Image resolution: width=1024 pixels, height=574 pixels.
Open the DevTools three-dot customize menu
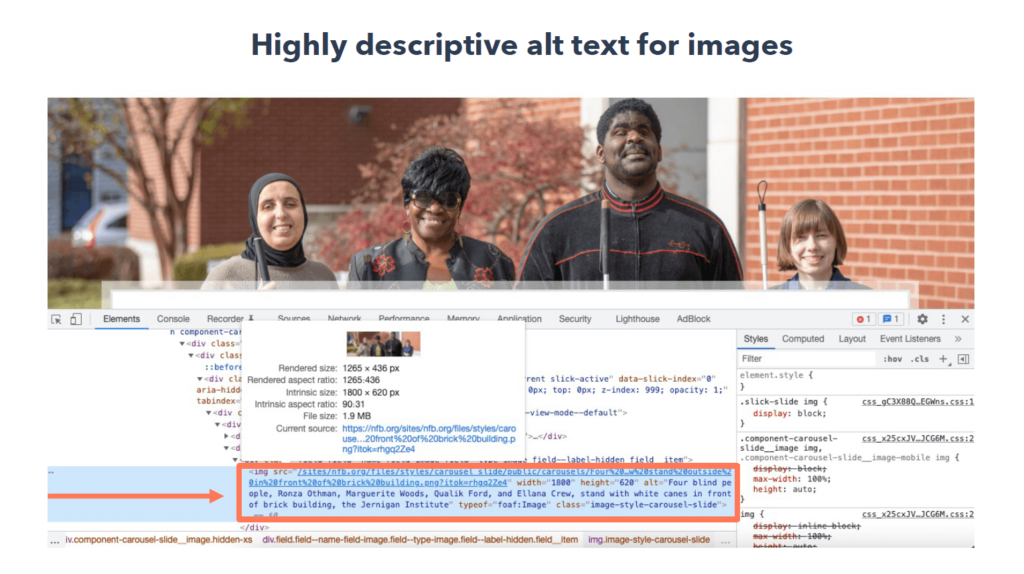pyautogui.click(x=943, y=319)
